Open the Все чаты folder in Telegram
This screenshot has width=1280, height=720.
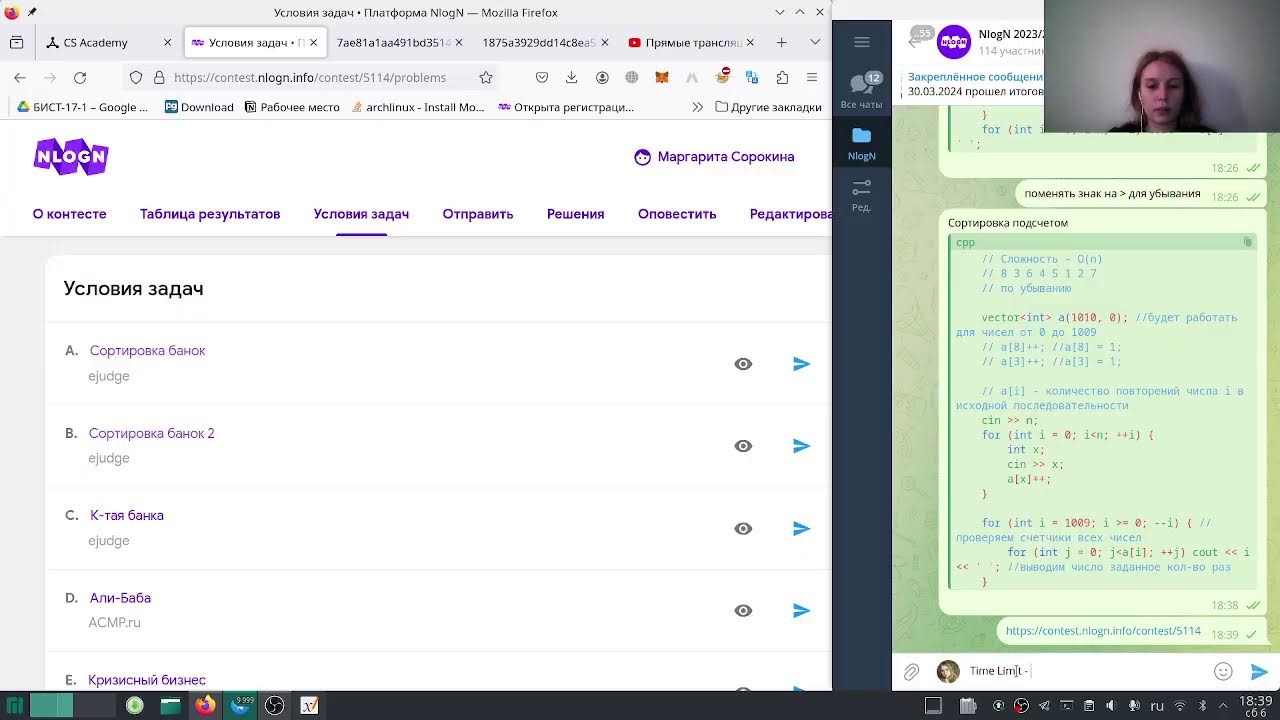[x=861, y=91]
